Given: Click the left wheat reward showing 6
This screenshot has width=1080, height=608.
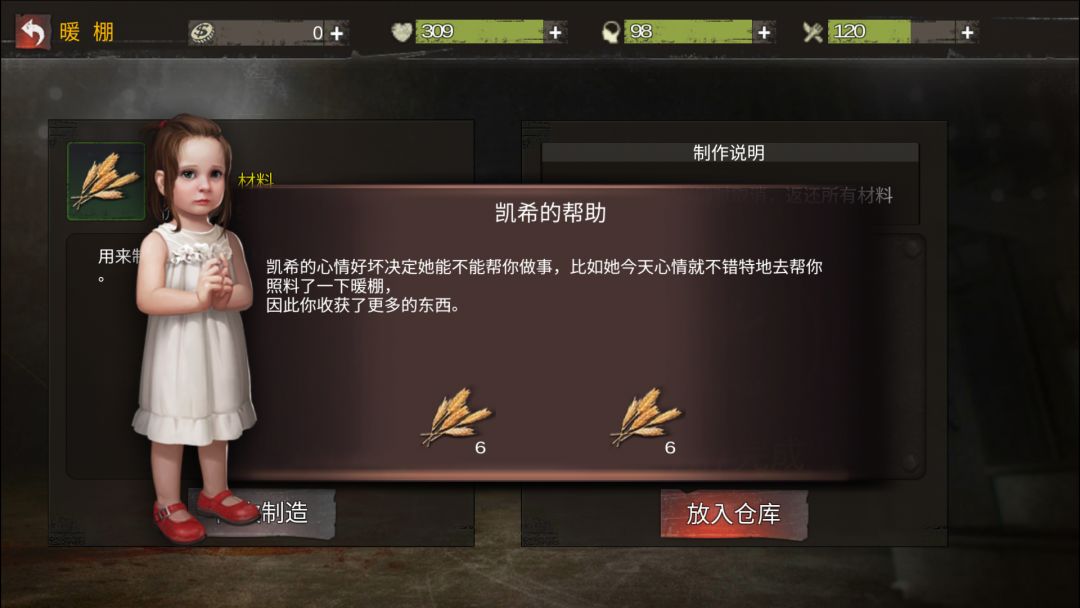Looking at the screenshot, I should 455,419.
